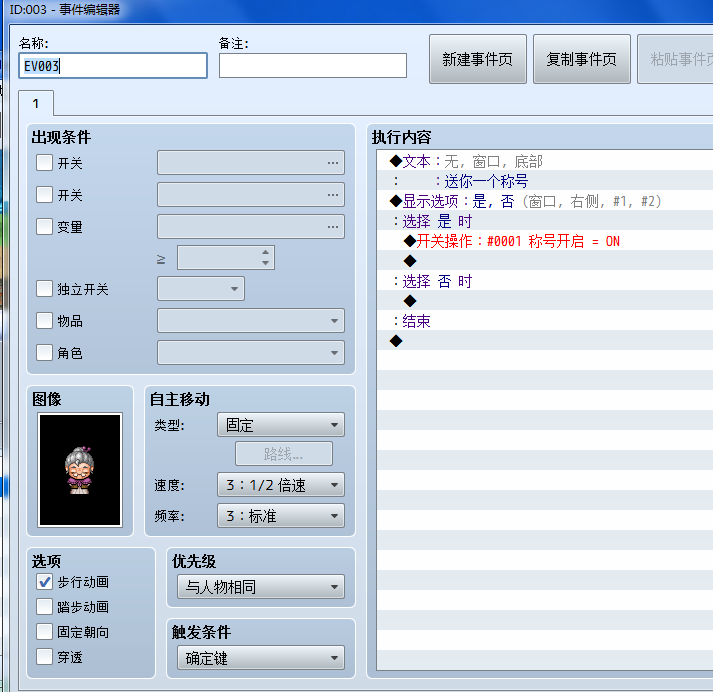Open the 类型 dropdown showing 固定

(281, 425)
